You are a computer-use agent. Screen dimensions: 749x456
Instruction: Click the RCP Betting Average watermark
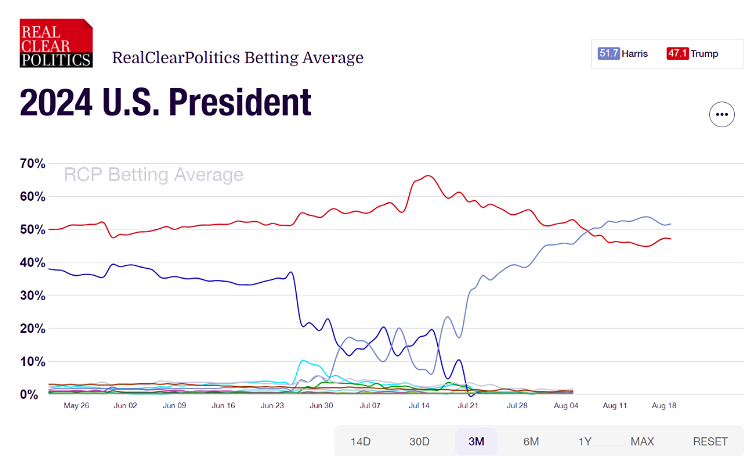pyautogui.click(x=153, y=175)
